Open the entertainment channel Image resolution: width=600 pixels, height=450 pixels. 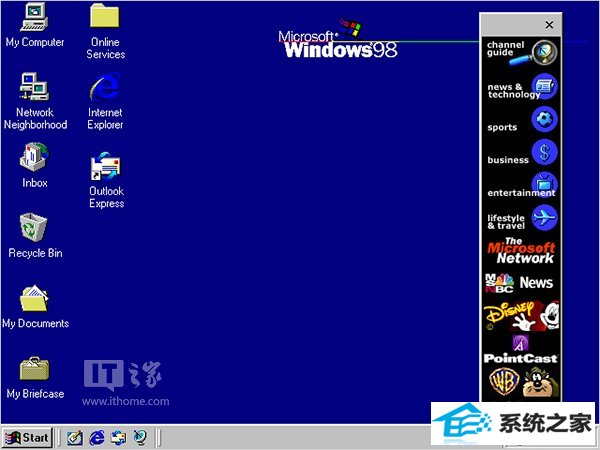pyautogui.click(x=521, y=186)
